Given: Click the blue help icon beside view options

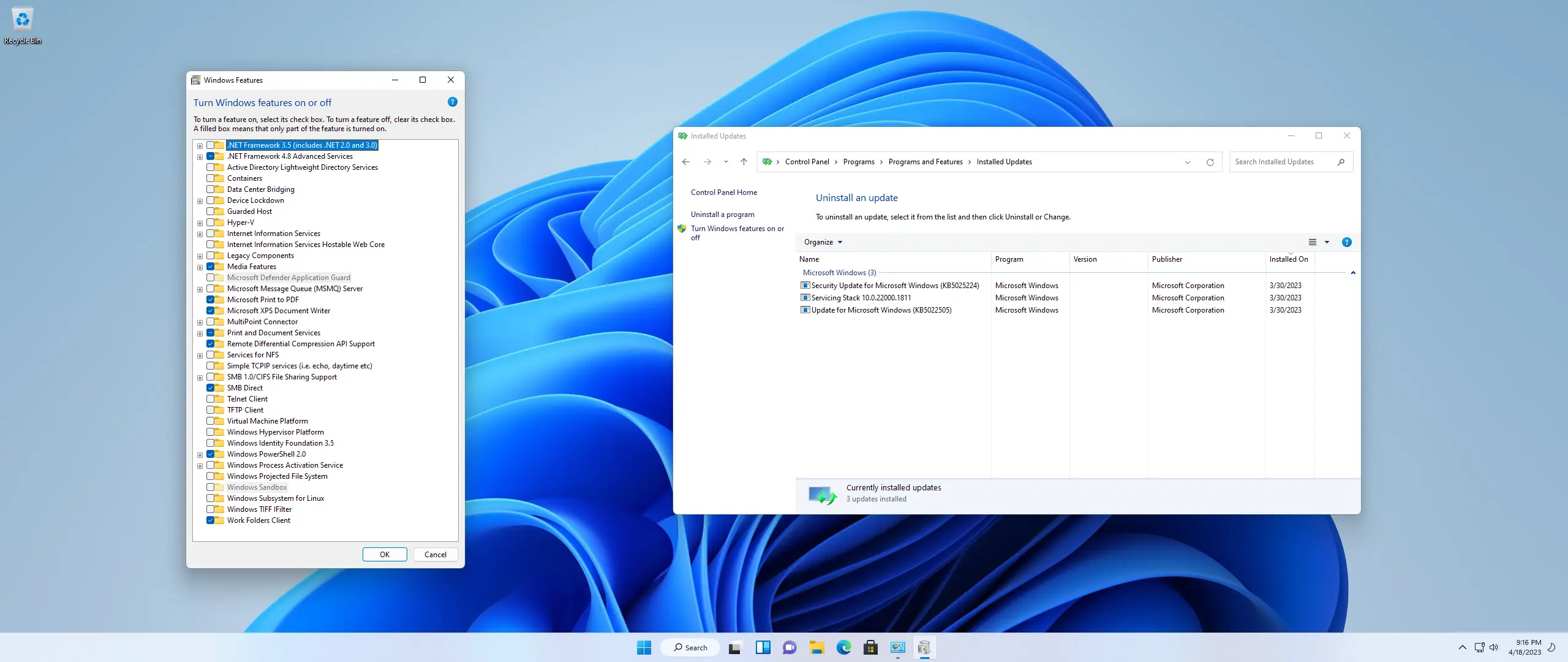Looking at the screenshot, I should 1346,242.
